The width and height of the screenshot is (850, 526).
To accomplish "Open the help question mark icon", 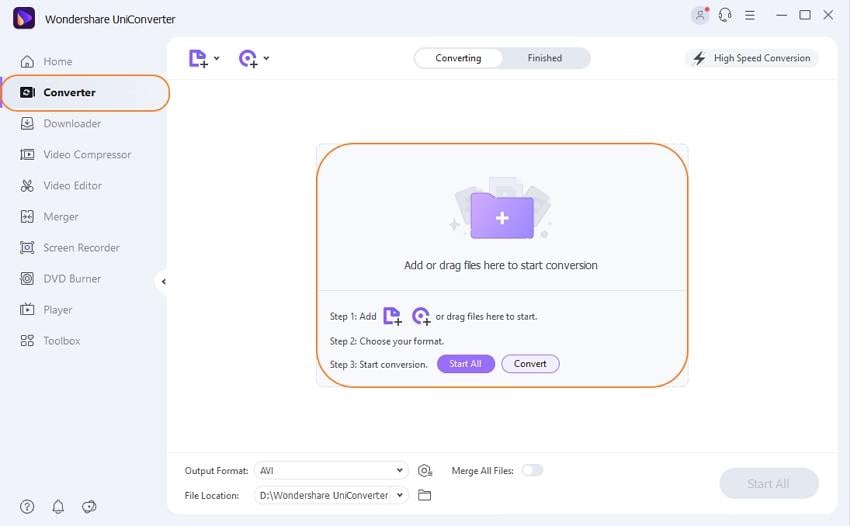I will click(27, 506).
